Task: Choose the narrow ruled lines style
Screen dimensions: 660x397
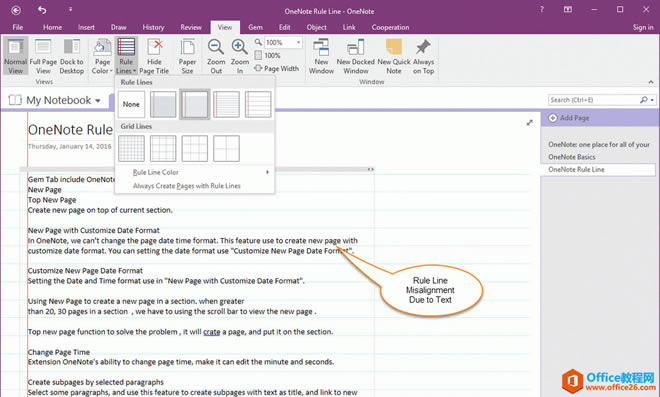Action: [x=163, y=104]
